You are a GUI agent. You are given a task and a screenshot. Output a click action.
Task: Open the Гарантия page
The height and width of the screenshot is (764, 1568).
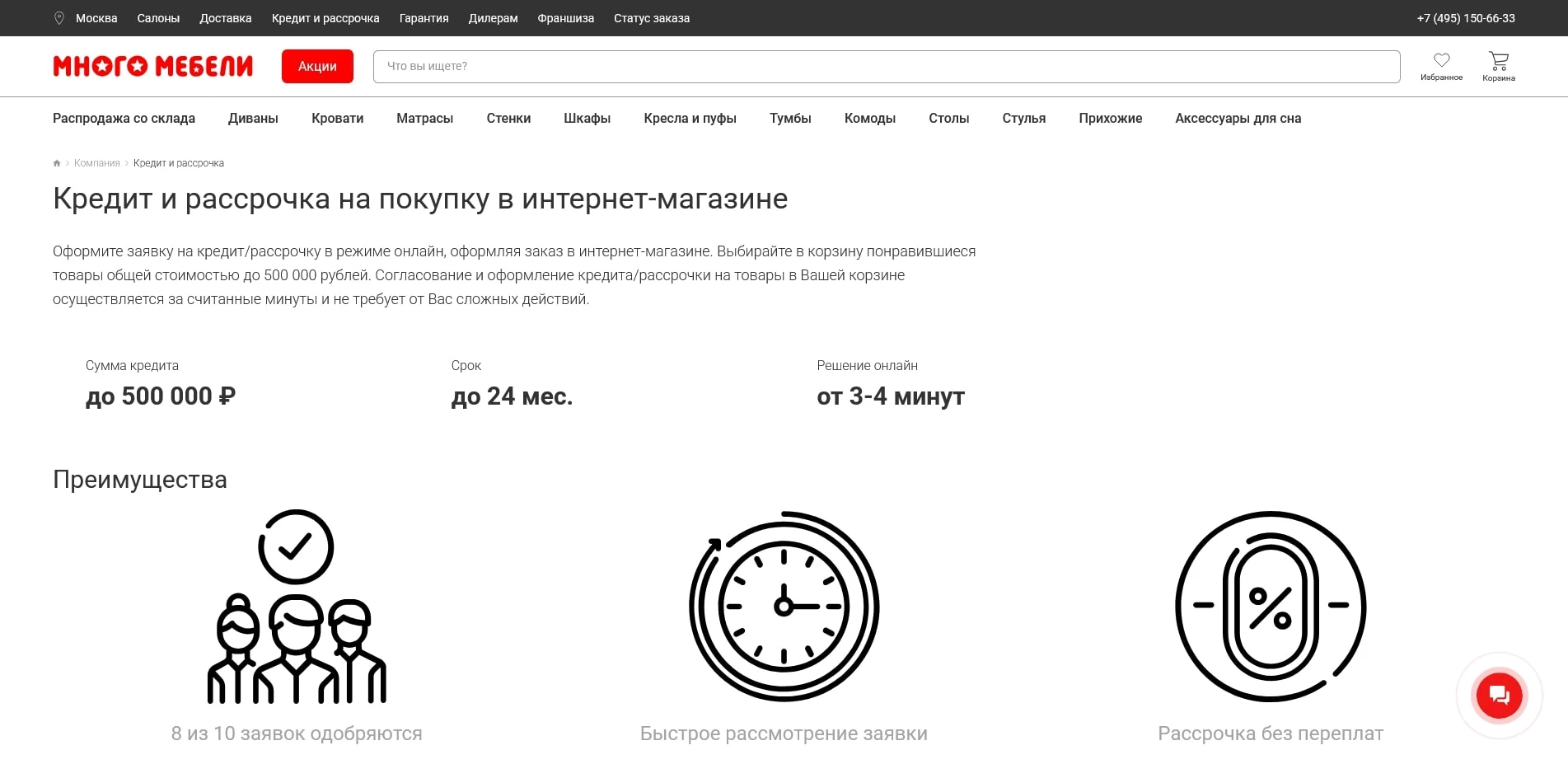click(x=424, y=17)
